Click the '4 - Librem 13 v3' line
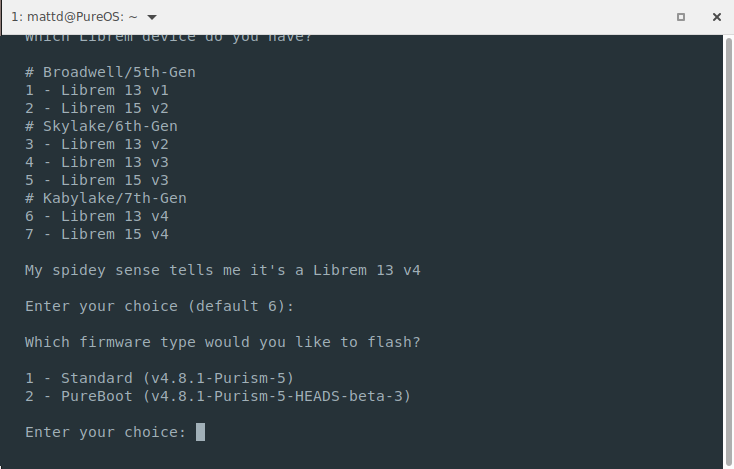This screenshot has width=734, height=469. coord(97,162)
